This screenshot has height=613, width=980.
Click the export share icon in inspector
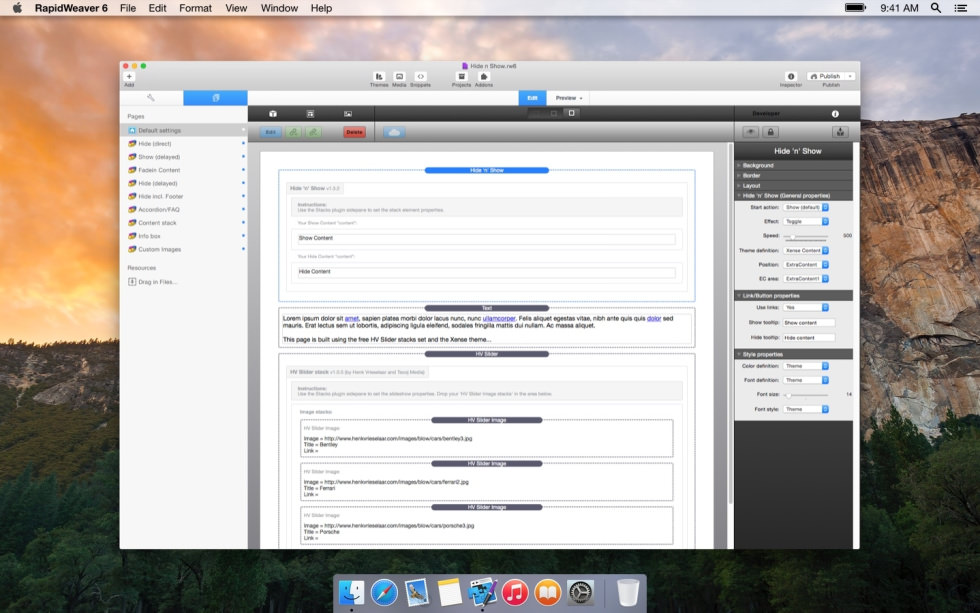pos(841,132)
